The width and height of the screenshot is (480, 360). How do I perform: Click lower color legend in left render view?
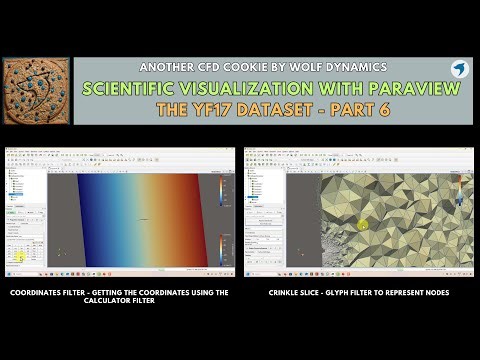pos(221,250)
